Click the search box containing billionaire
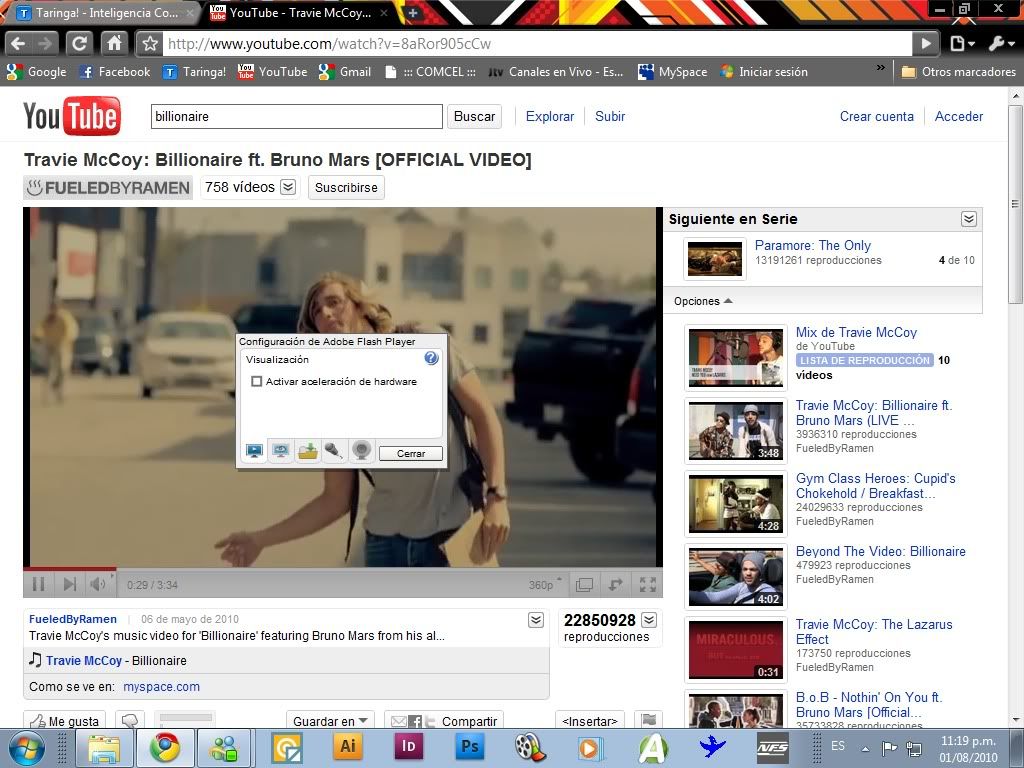This screenshot has width=1024, height=768. [296, 116]
